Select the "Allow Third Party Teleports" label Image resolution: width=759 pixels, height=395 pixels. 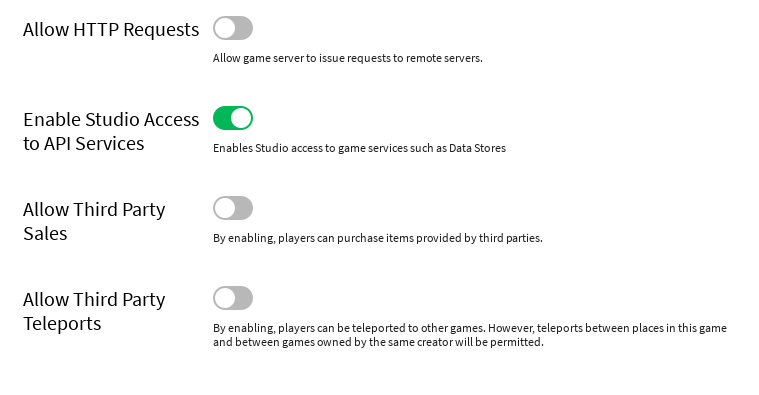point(94,311)
